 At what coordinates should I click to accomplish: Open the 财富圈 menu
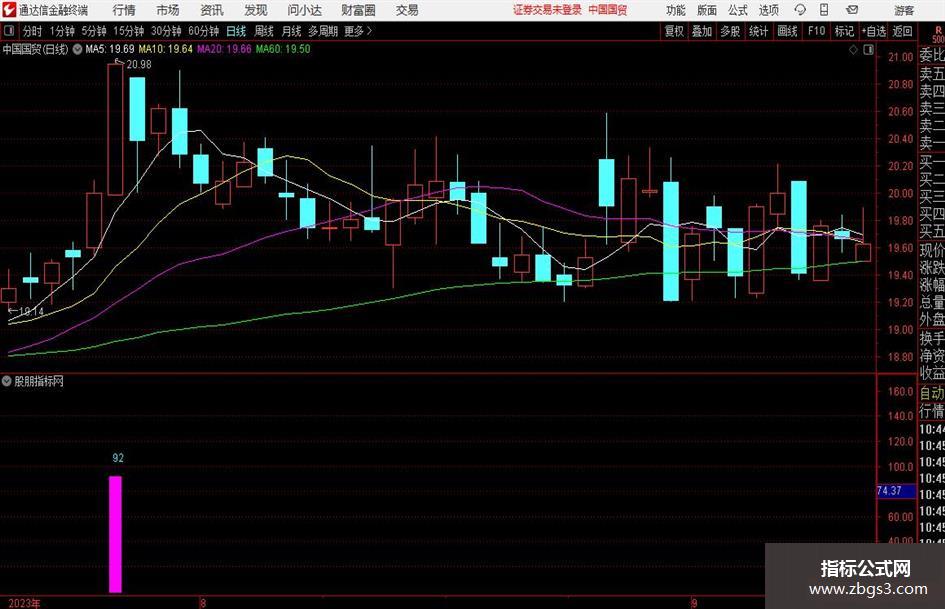pos(358,10)
